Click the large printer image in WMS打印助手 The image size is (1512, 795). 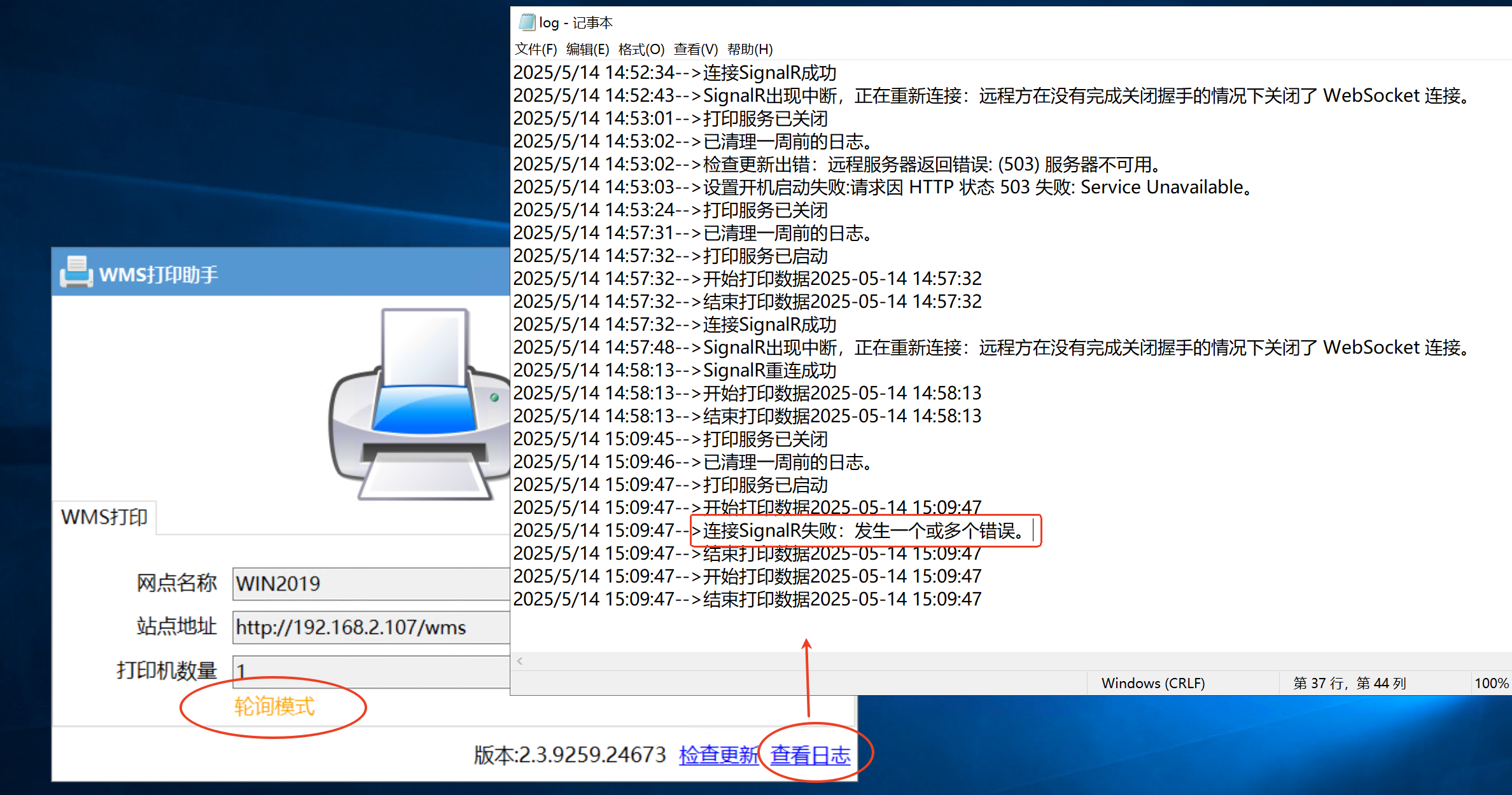click(x=419, y=404)
